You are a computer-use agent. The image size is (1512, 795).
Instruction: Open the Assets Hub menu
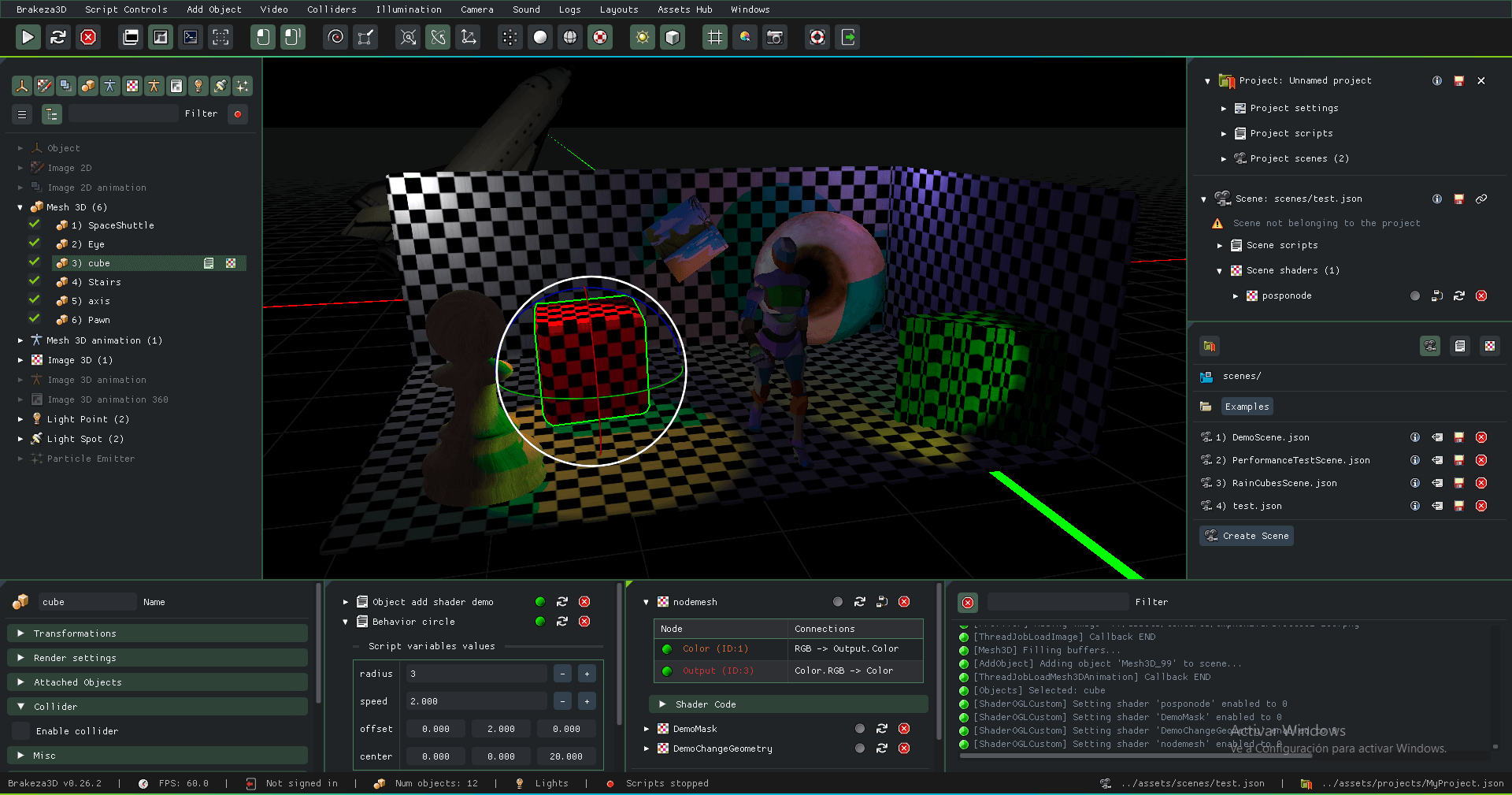(x=684, y=9)
